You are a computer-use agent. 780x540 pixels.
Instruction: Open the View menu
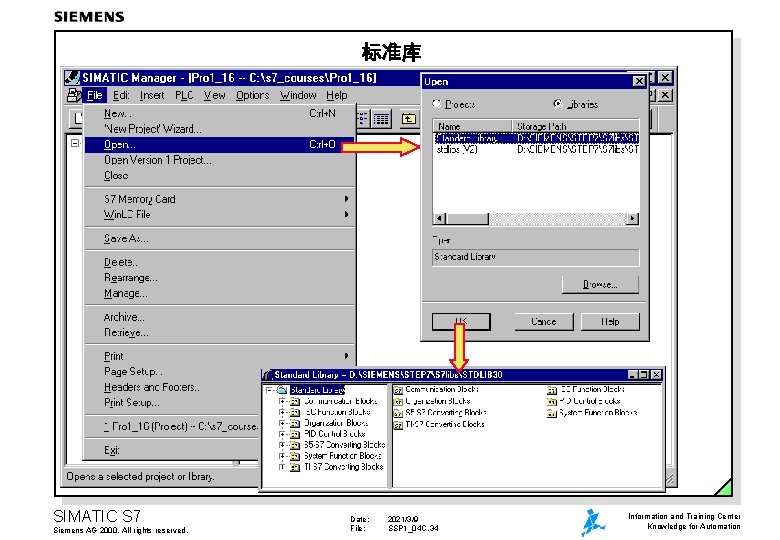[x=214, y=95]
